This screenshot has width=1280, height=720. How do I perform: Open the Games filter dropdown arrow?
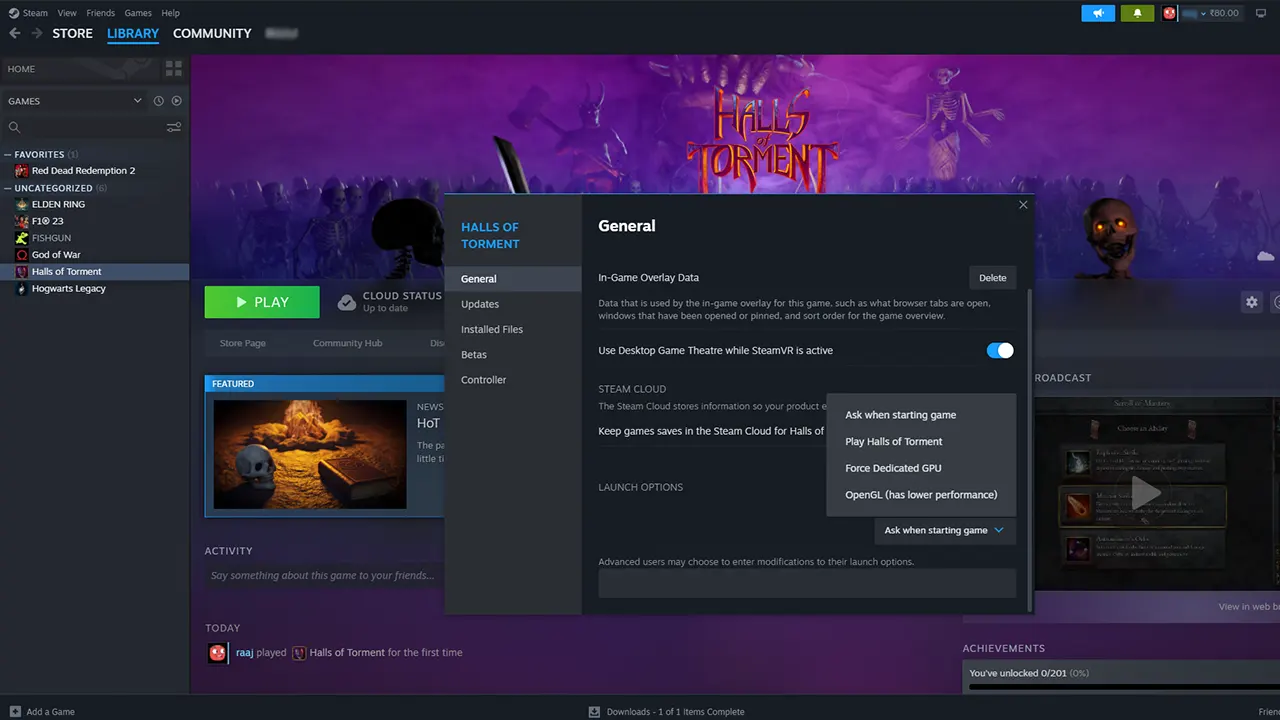pyautogui.click(x=138, y=101)
